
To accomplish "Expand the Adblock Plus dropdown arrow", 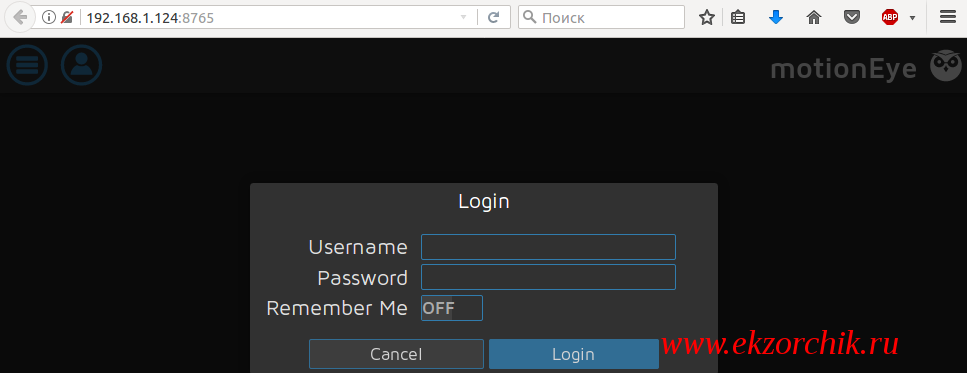I will [912, 18].
